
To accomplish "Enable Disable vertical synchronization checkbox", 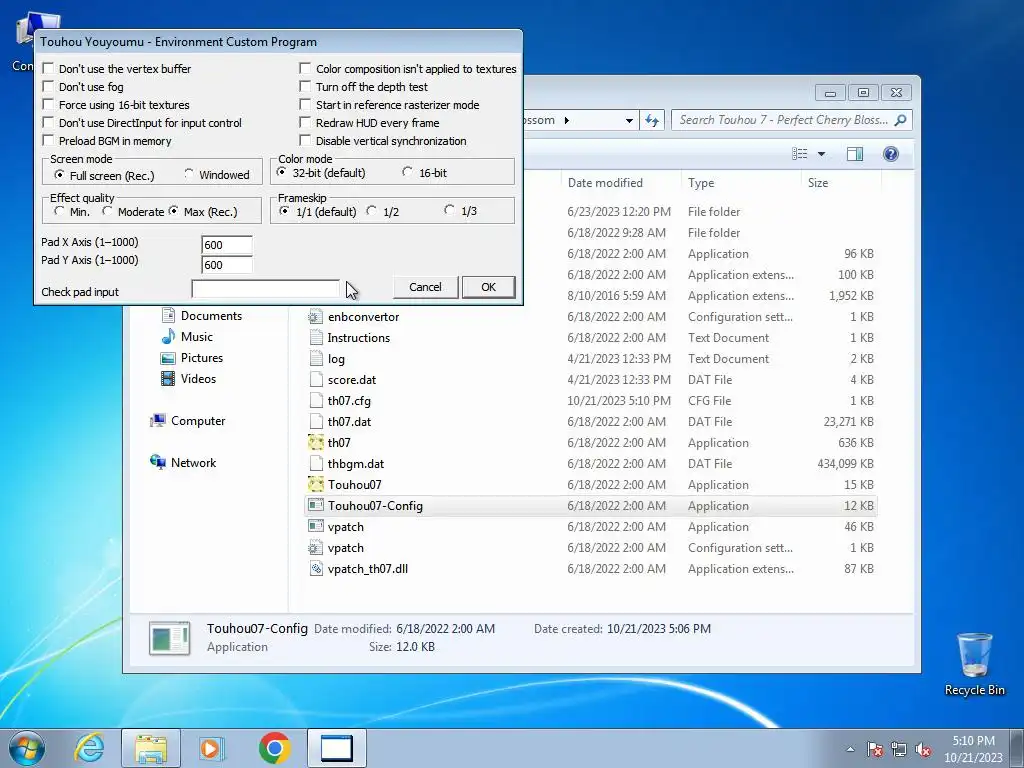I will click(305, 140).
